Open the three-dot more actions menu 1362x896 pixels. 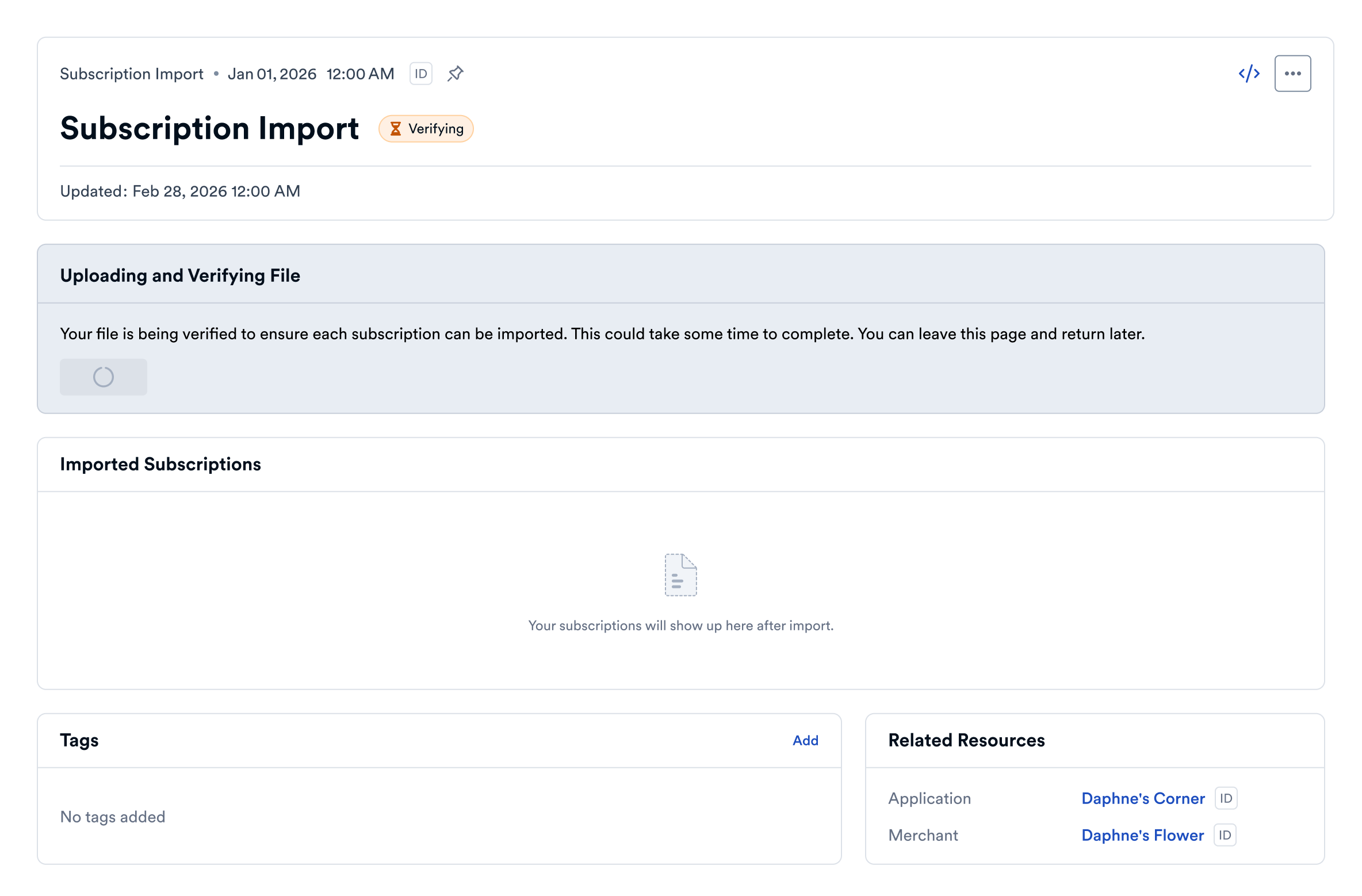(x=1292, y=74)
